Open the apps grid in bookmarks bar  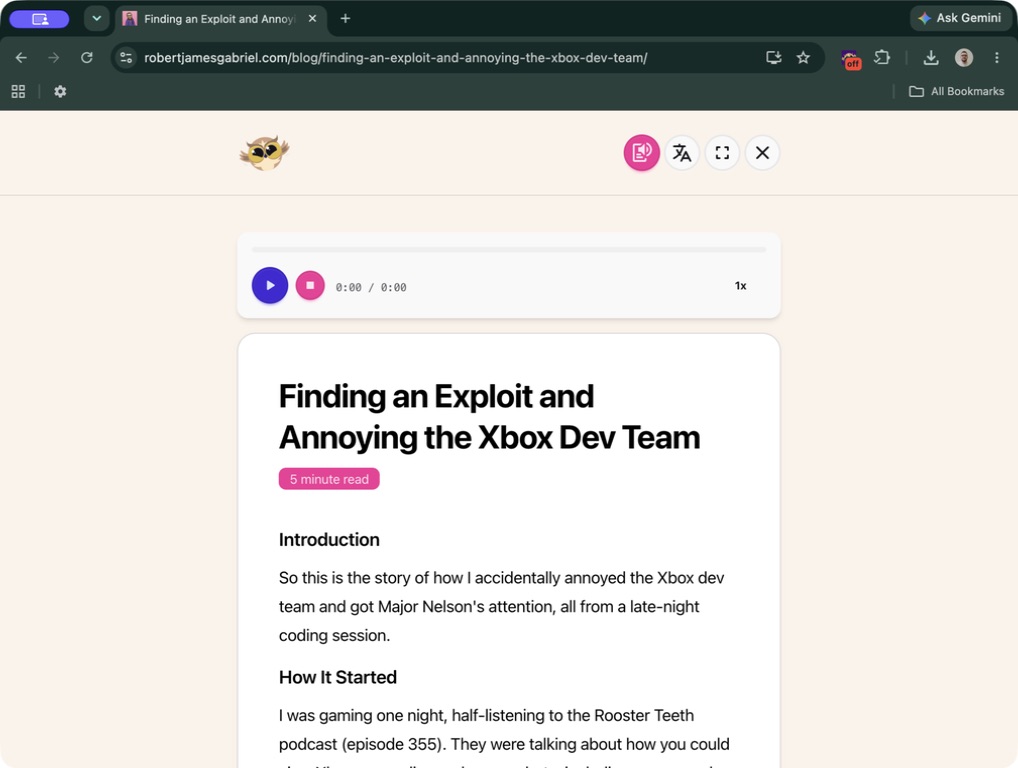click(18, 92)
